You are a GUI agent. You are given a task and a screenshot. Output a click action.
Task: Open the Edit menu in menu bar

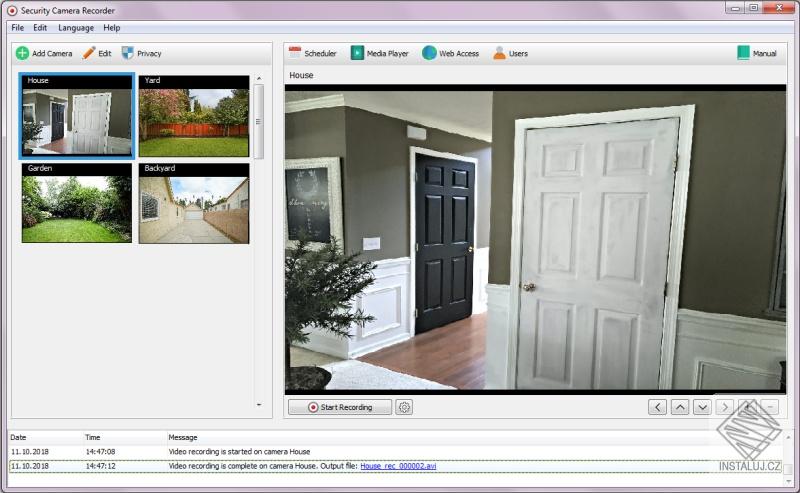pos(40,28)
